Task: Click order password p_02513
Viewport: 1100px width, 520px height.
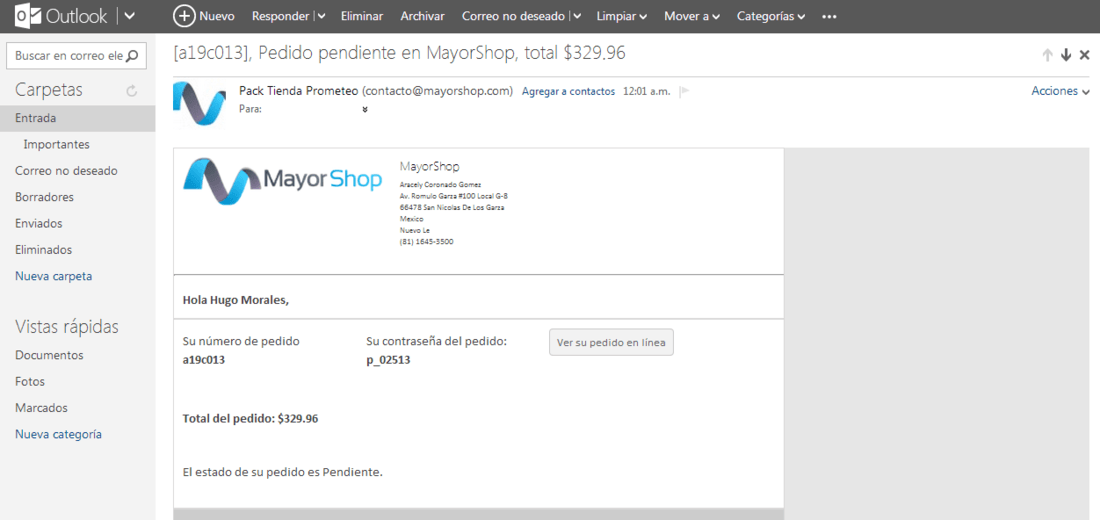Action: [388, 361]
